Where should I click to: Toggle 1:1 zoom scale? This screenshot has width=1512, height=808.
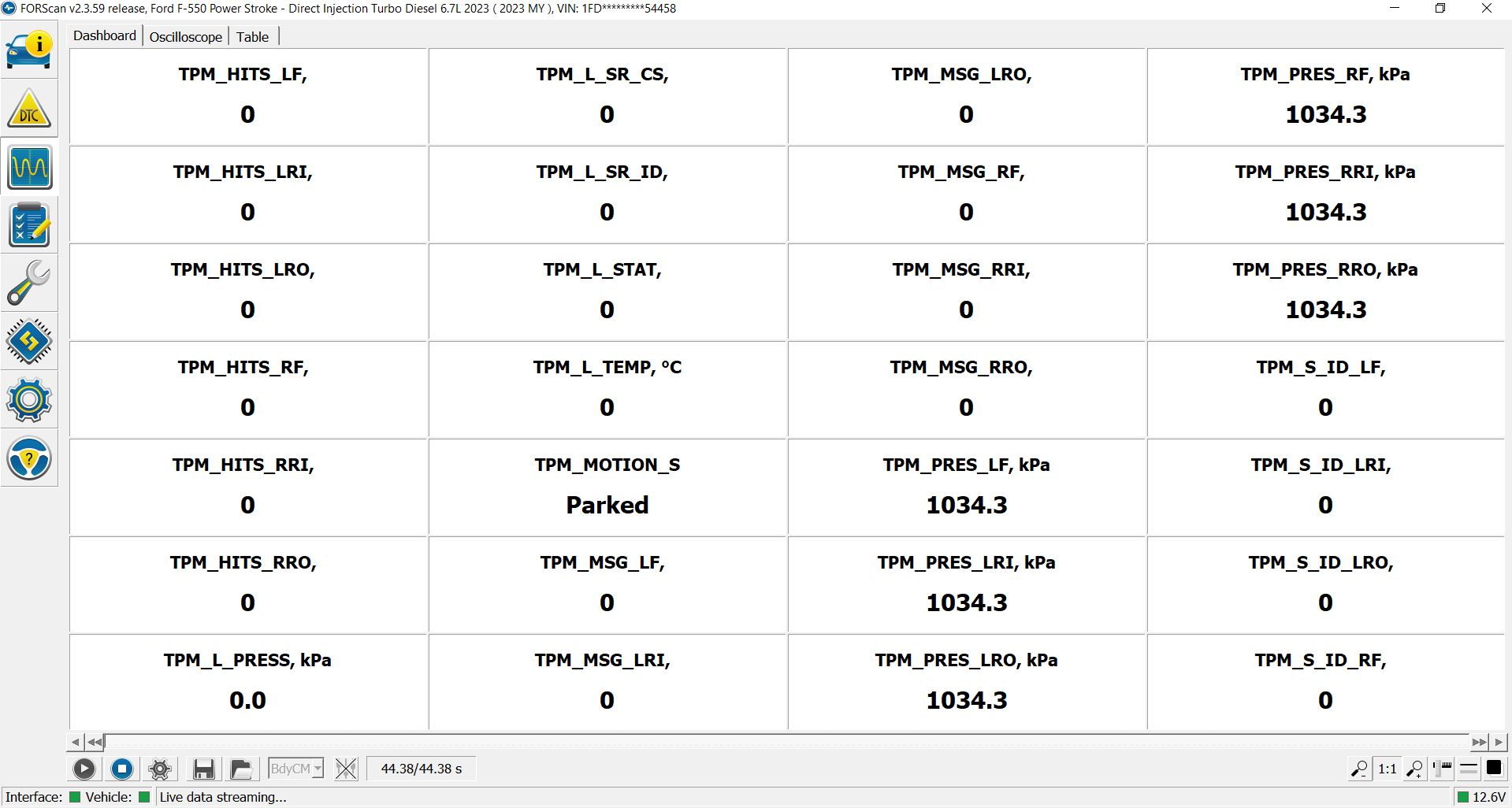tap(1387, 769)
